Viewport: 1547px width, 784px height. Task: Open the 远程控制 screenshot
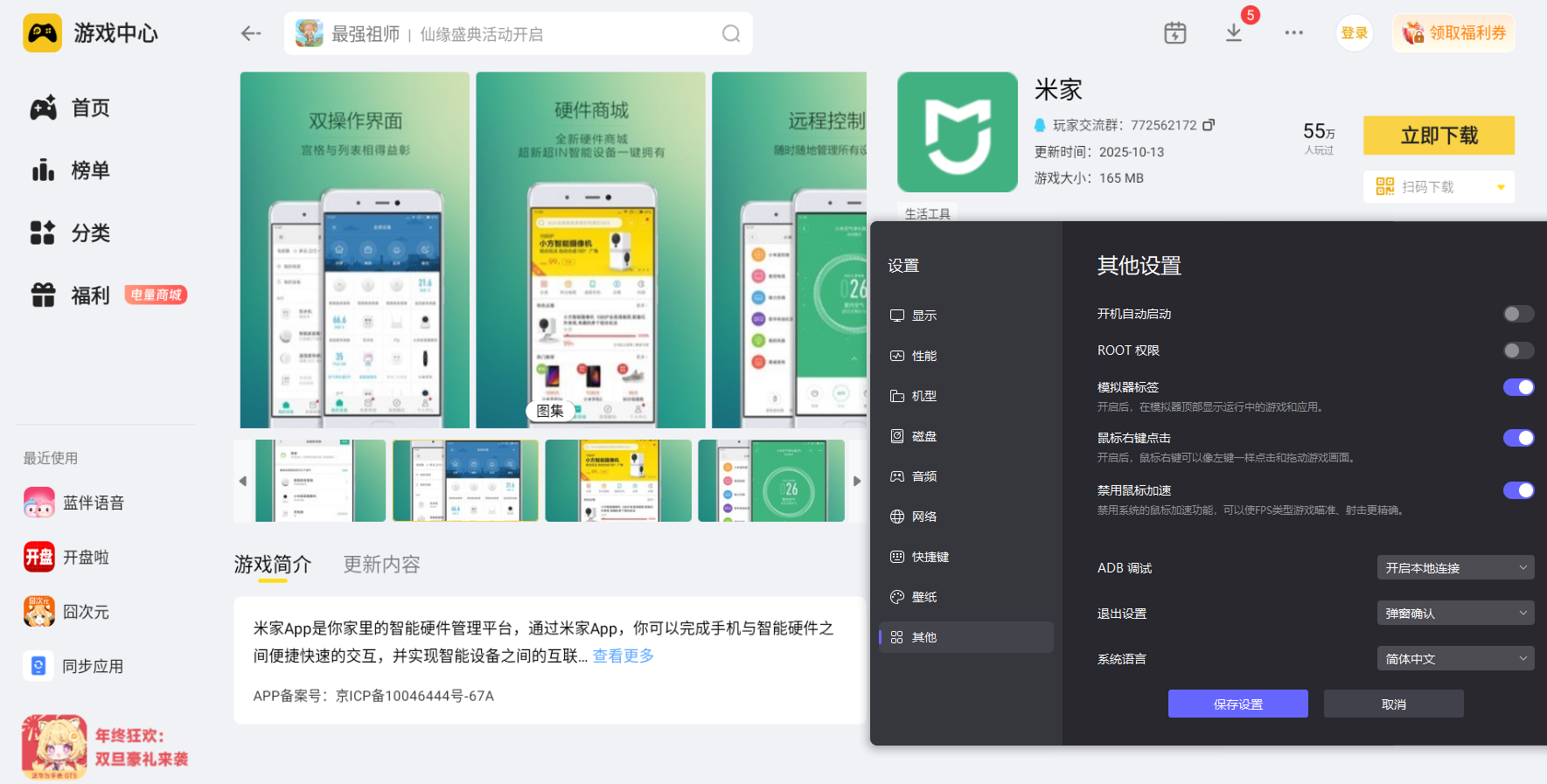789,250
